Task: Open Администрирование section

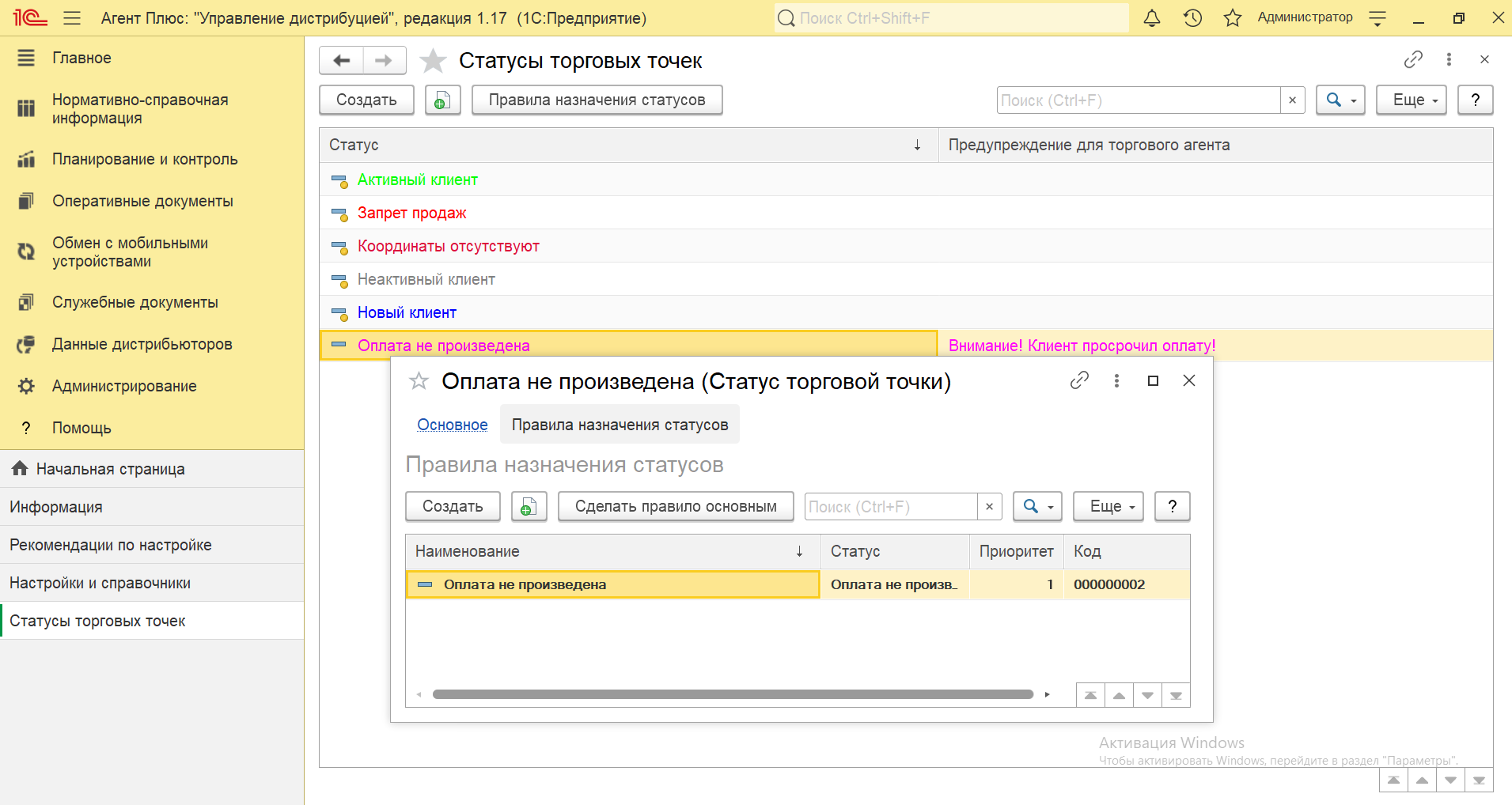Action: (x=152, y=386)
